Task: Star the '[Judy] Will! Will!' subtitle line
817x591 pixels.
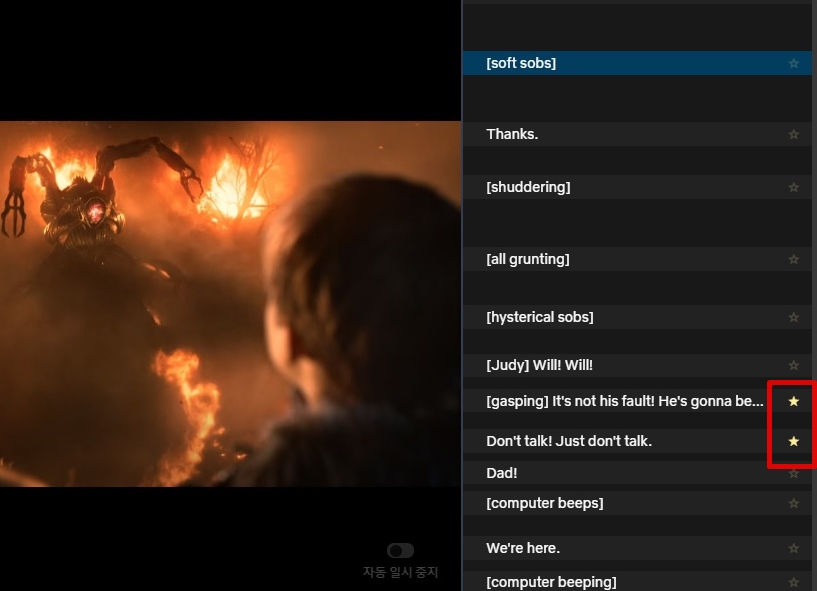Action: click(793, 365)
